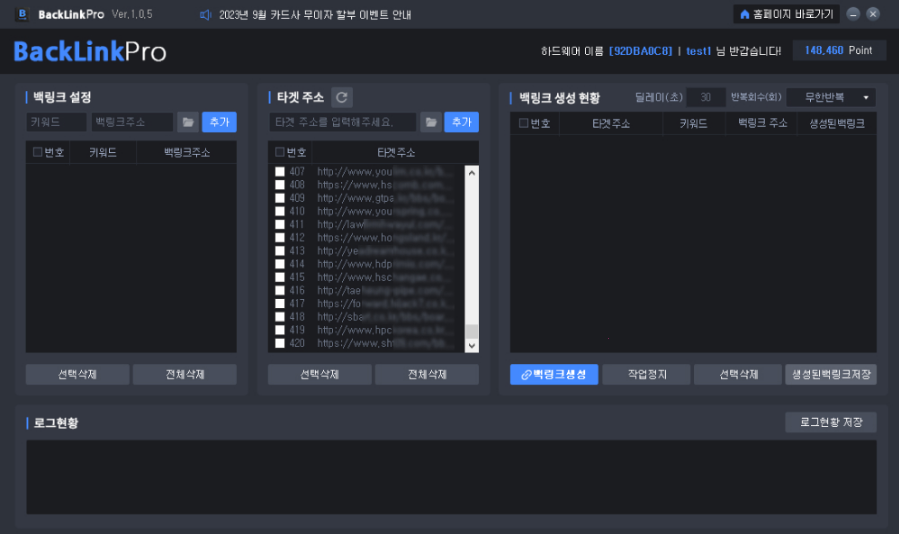Check the box for row 420
This screenshot has width=899, height=534.
280,343
